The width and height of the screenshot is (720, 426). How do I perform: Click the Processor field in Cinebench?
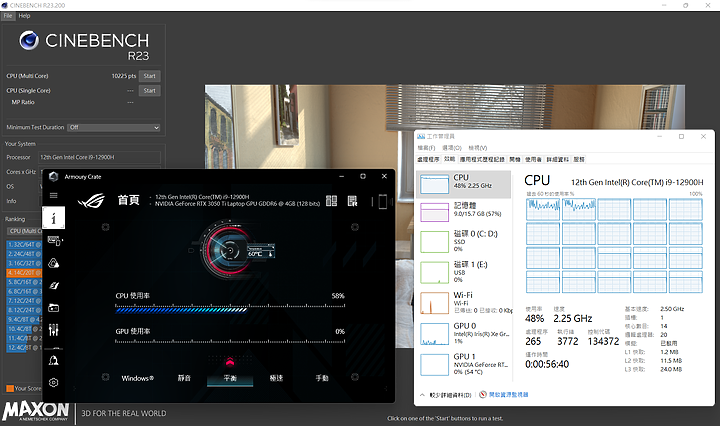[x=99, y=157]
